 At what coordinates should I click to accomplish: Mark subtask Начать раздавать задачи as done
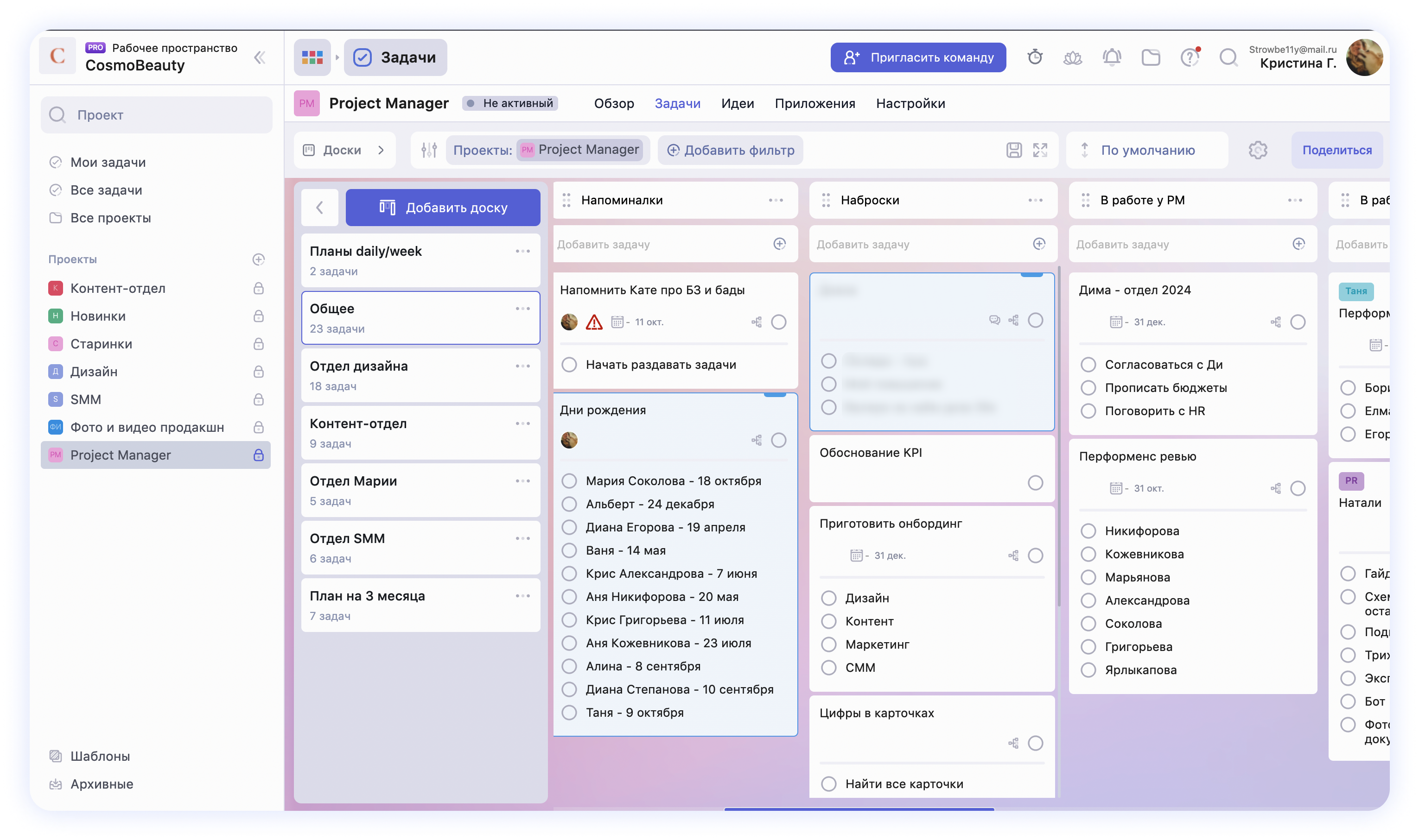click(569, 365)
